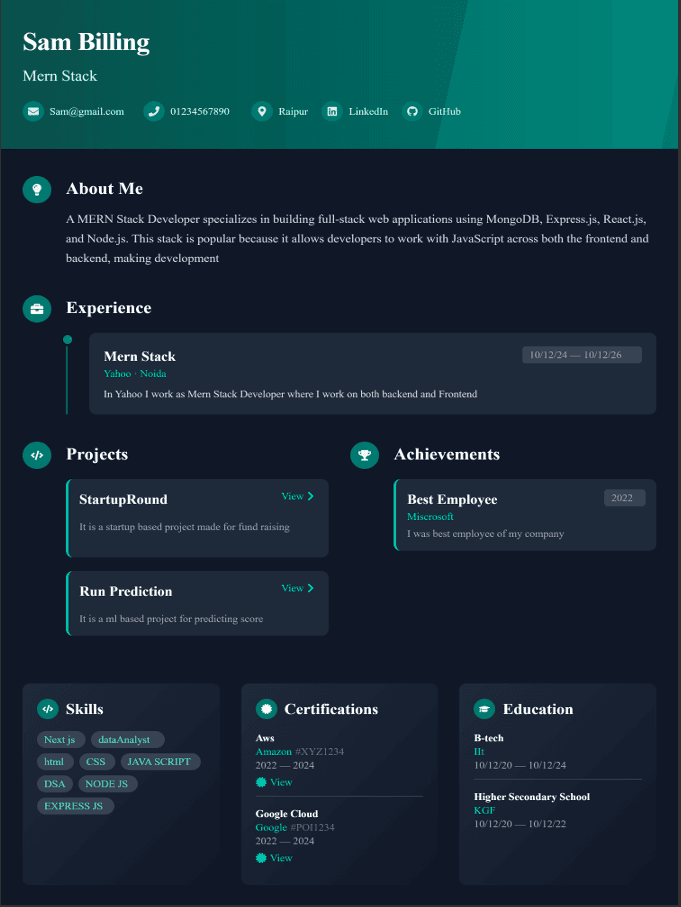Click the Projects code icon
This screenshot has width=681, height=907.
point(37,455)
